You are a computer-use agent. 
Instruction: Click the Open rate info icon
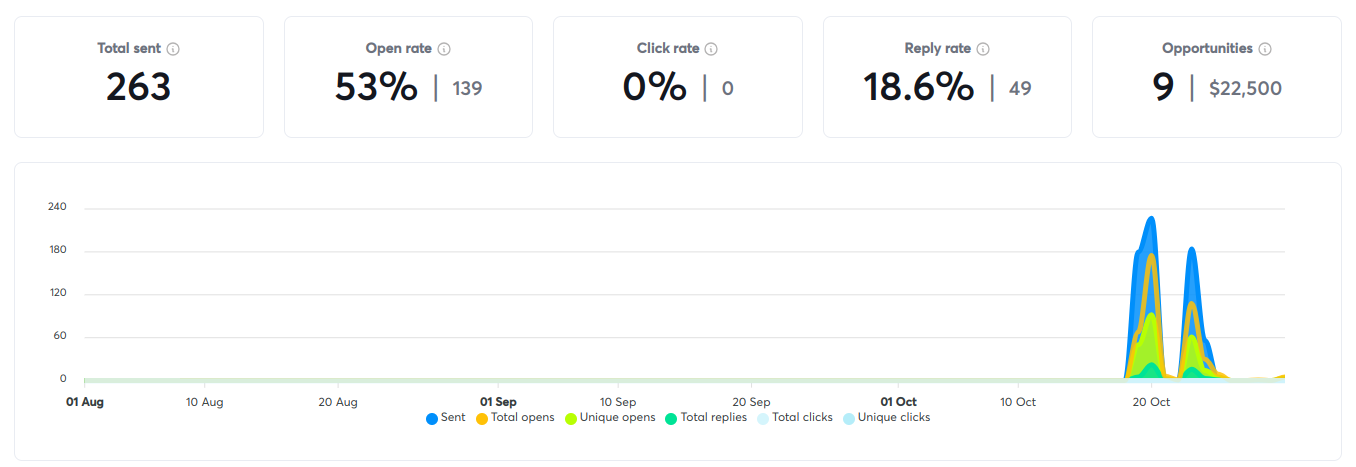[444, 49]
